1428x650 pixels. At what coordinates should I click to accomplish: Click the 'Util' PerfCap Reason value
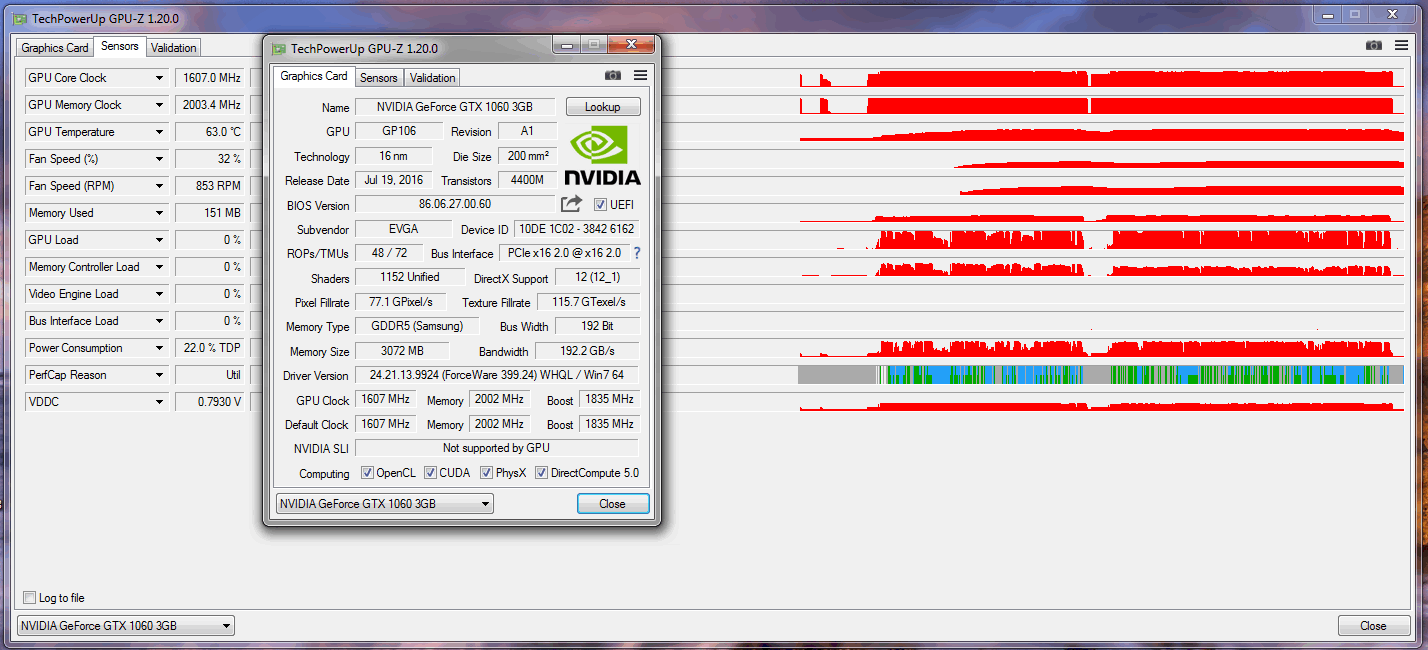pyautogui.click(x=210, y=375)
